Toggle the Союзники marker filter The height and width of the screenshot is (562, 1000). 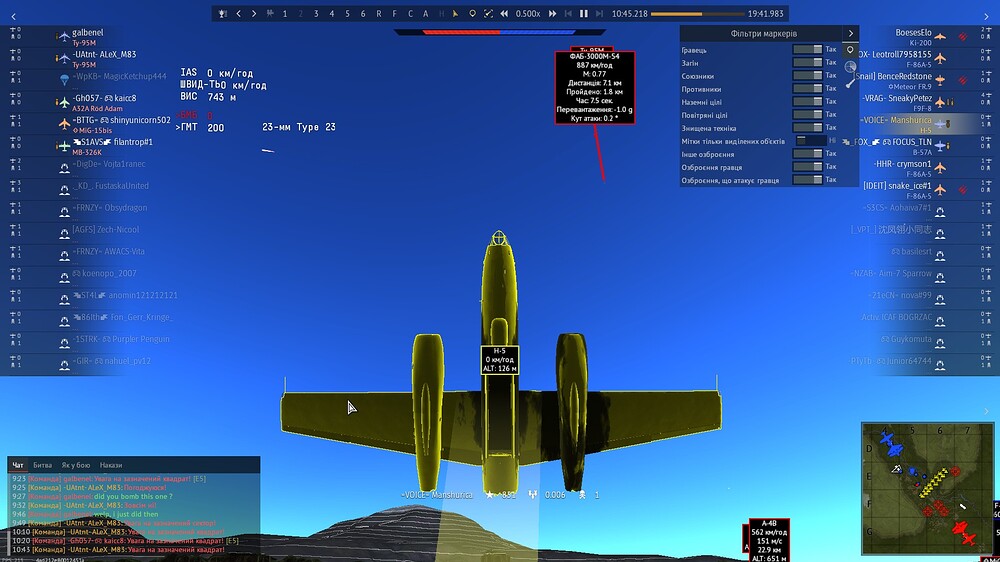pyautogui.click(x=807, y=75)
